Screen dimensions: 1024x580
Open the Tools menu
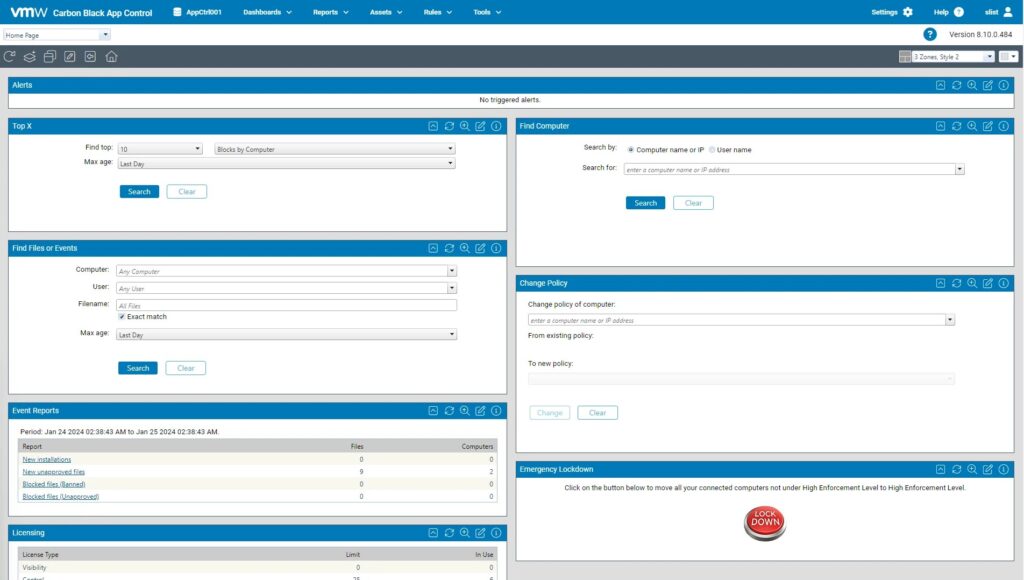pos(487,12)
